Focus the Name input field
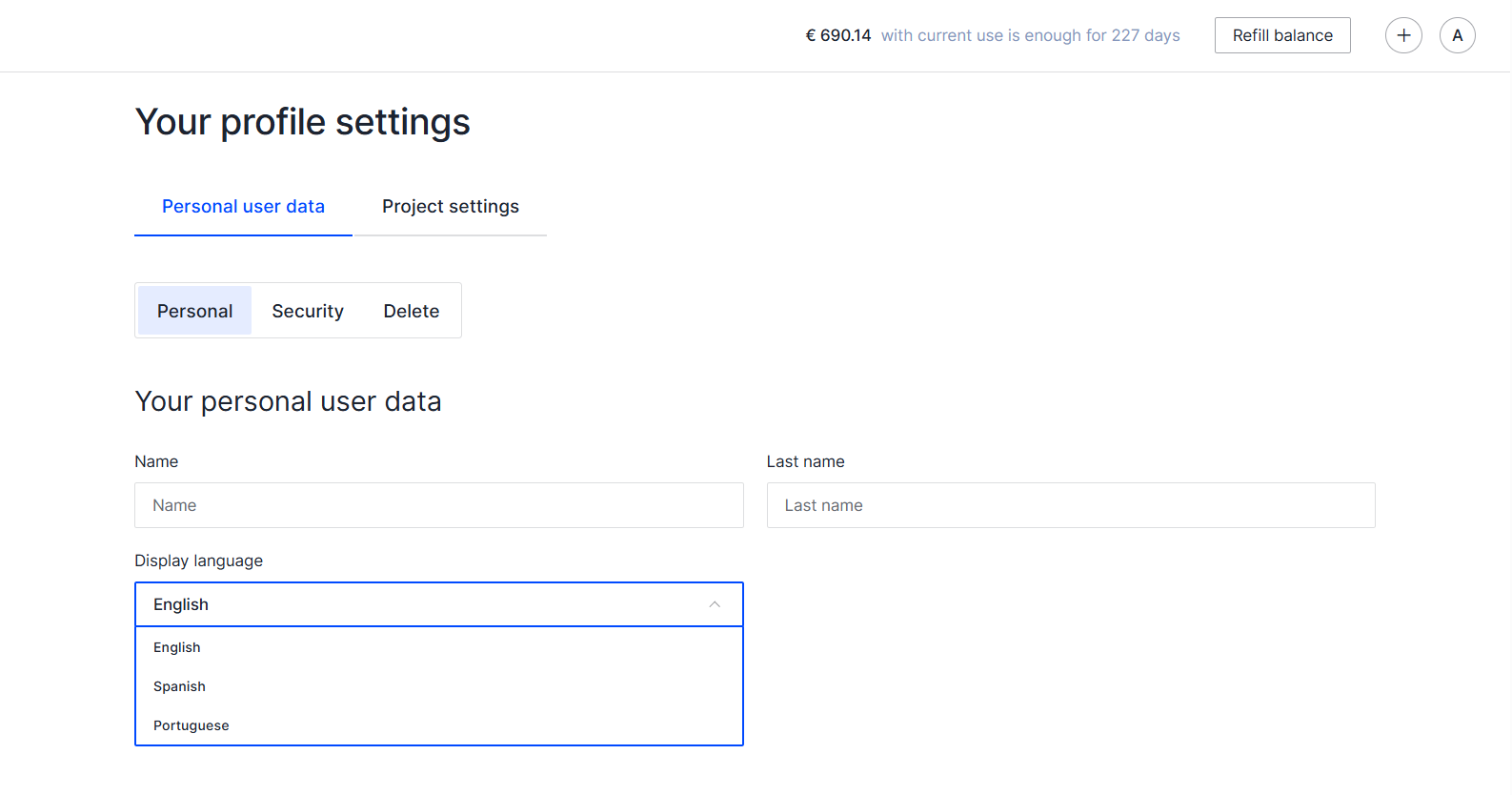The height and width of the screenshot is (795, 1512). point(438,505)
